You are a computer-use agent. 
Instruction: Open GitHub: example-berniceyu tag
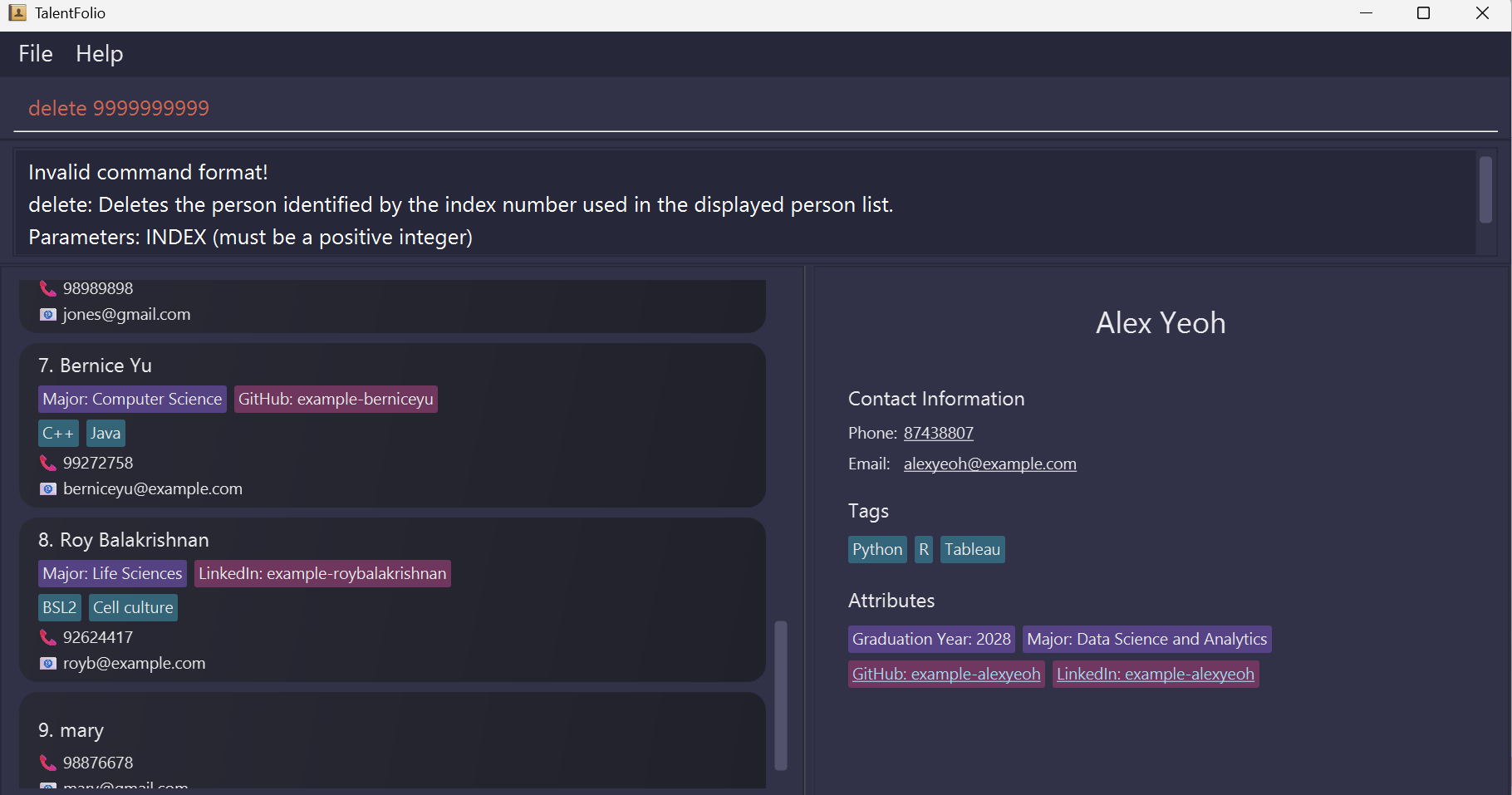[x=336, y=400]
